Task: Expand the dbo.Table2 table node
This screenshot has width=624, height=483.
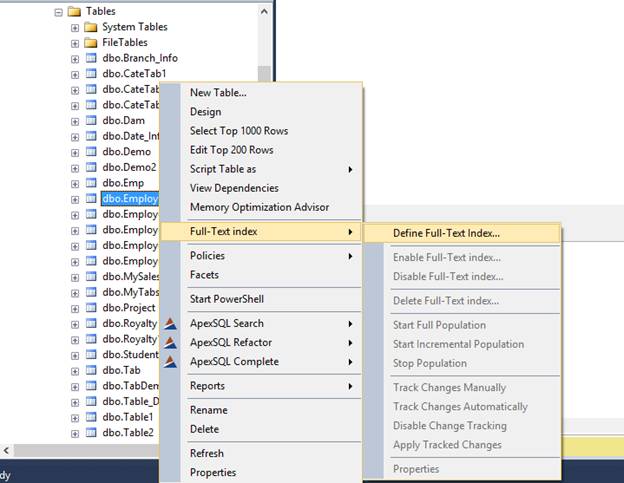Action: pyautogui.click(x=75, y=434)
